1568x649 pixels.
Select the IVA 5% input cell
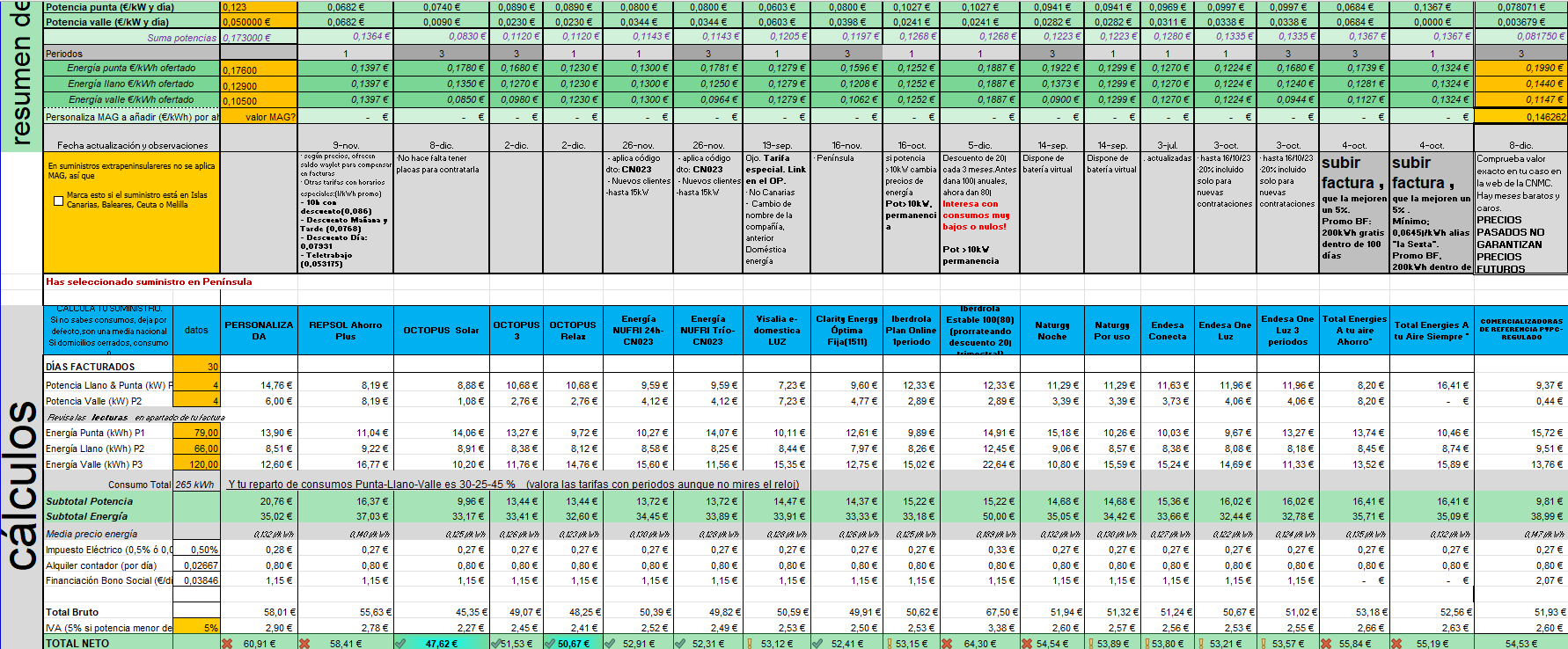[196, 628]
